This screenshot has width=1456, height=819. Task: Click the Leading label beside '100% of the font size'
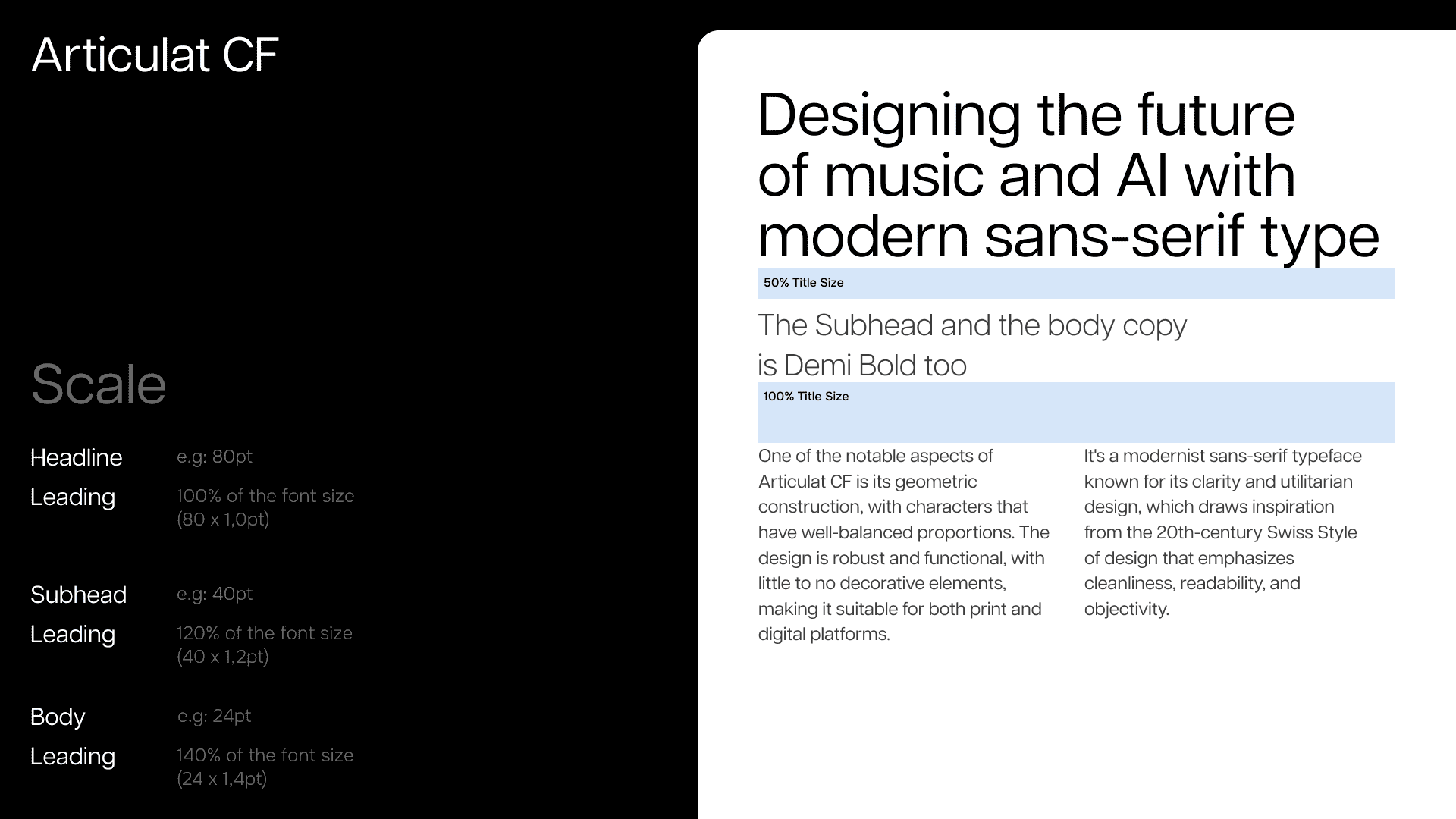click(x=73, y=497)
